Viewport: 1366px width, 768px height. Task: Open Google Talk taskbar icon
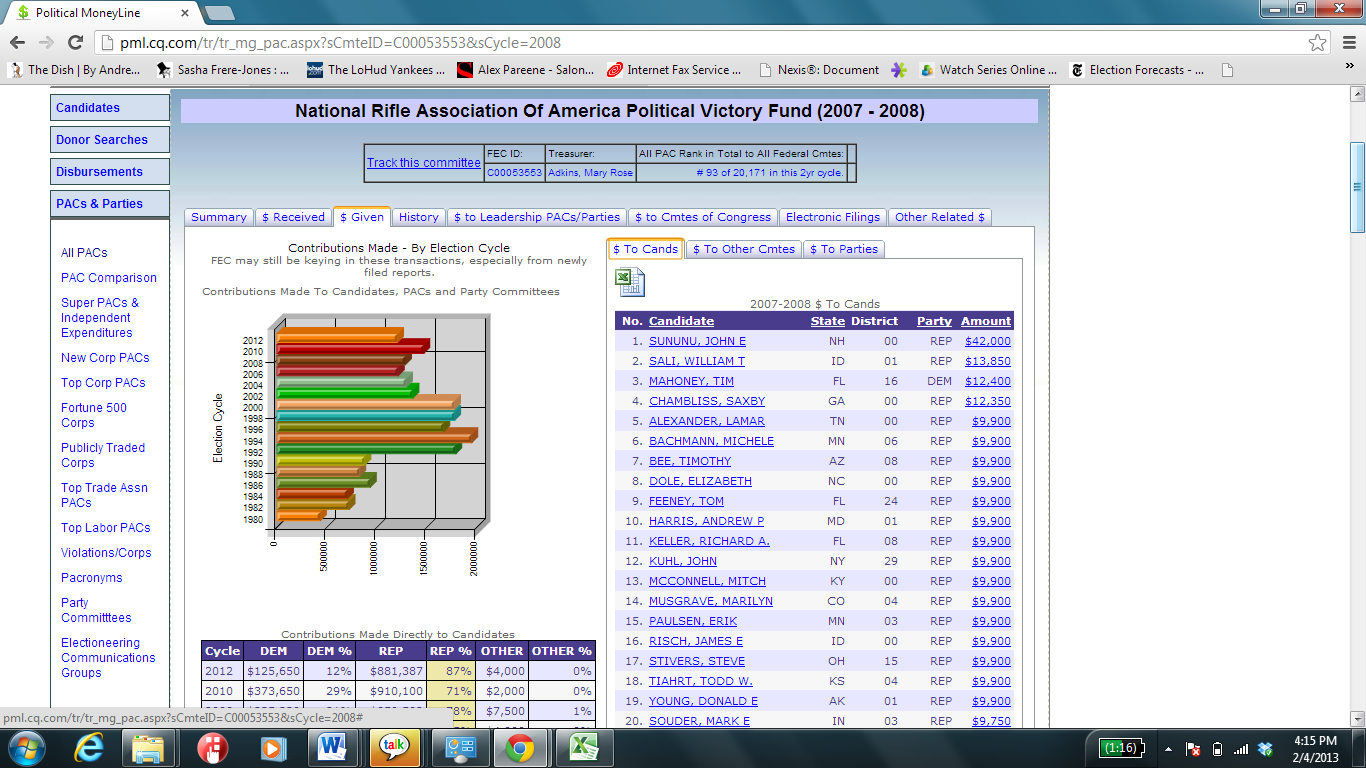coord(394,748)
